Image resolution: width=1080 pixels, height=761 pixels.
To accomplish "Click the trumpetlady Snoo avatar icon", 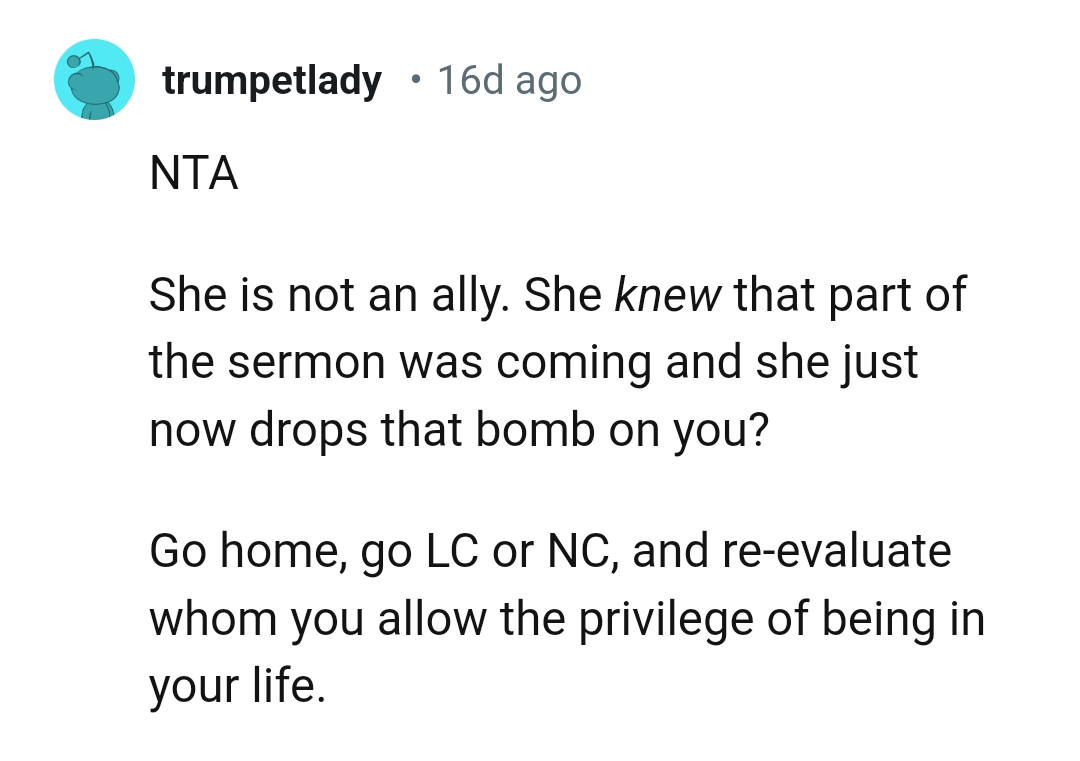I will [94, 81].
